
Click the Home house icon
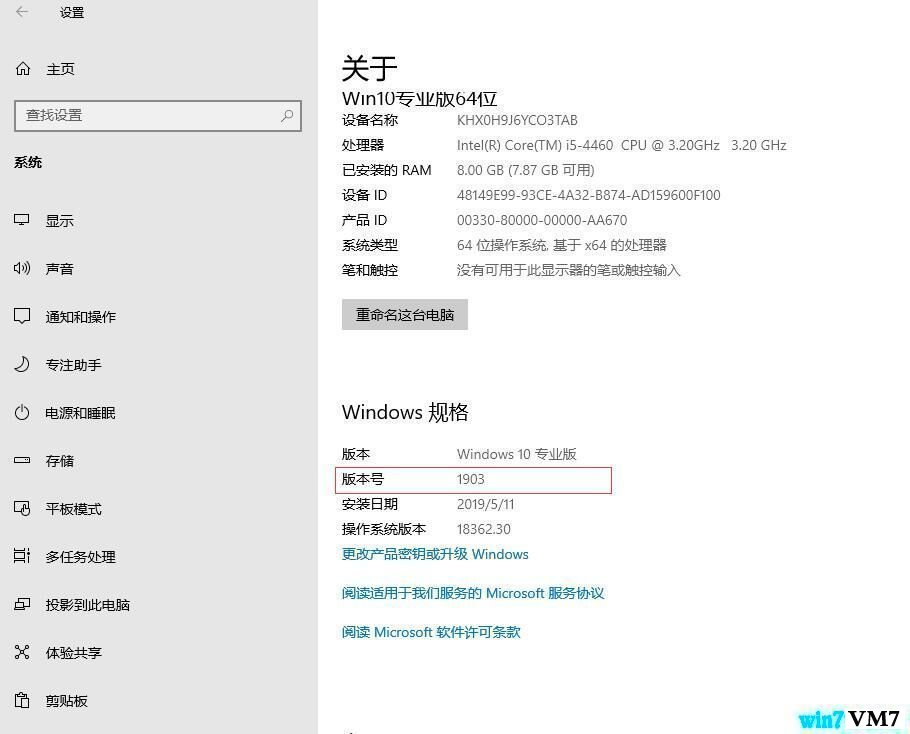(x=23, y=68)
